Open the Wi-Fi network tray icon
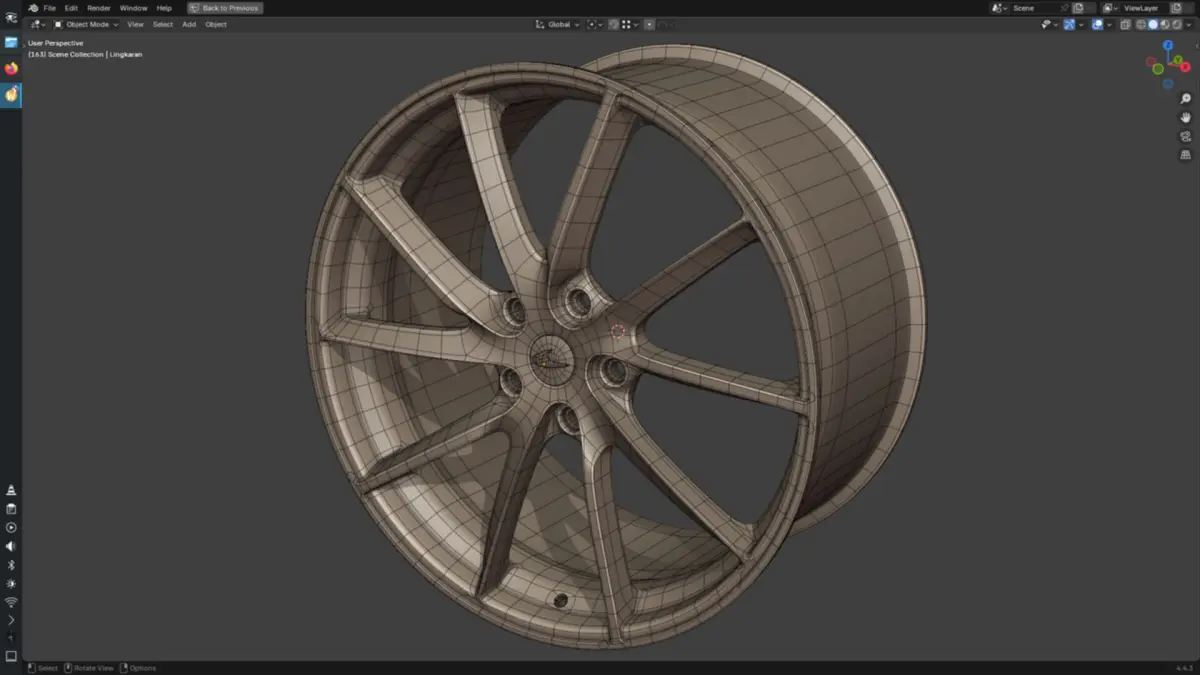 [x=11, y=602]
